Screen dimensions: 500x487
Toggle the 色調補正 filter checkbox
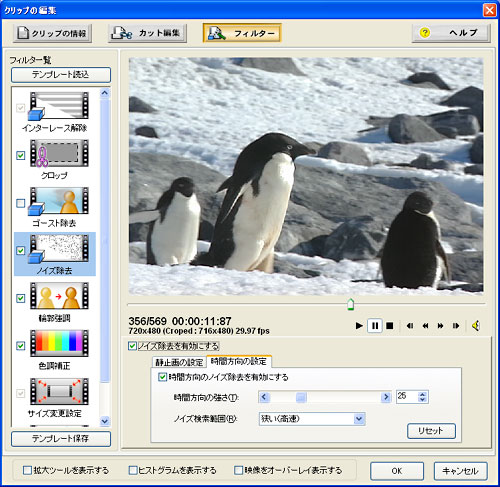(21, 346)
